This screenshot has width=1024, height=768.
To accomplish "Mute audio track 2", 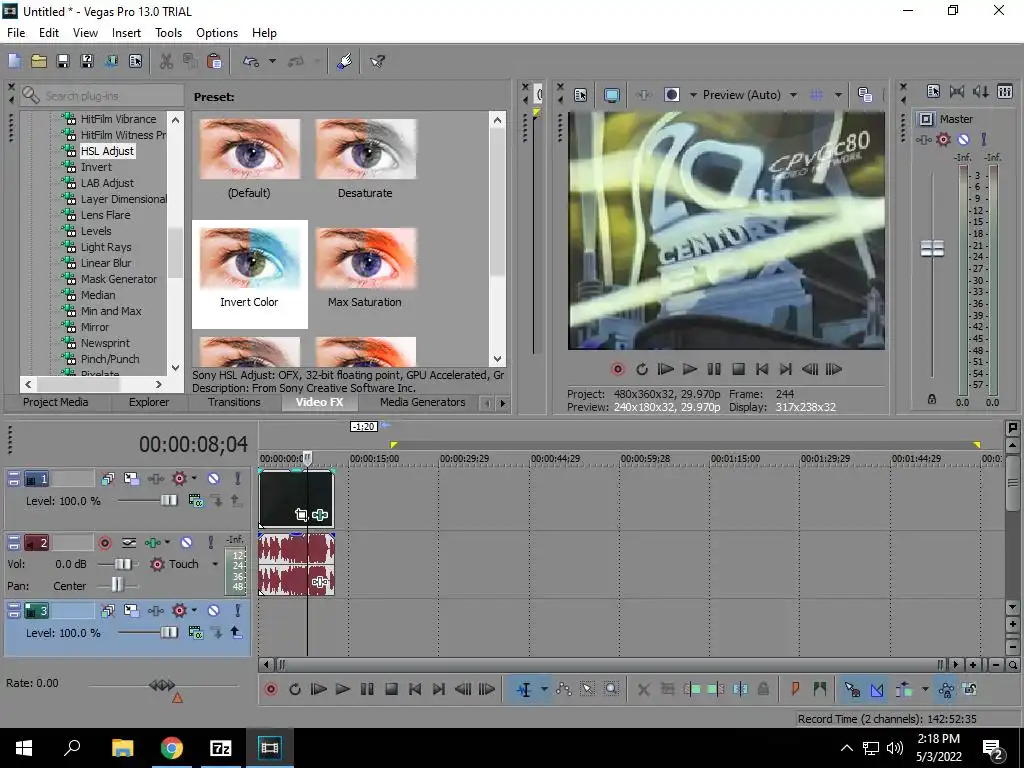I will click(186, 543).
